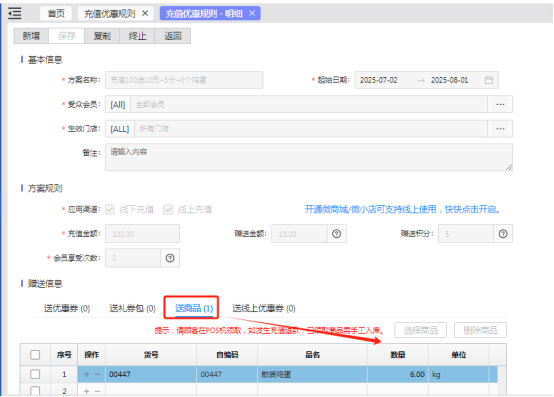Toggle the sidebar menu collapse icon

pyautogui.click(x=15, y=13)
